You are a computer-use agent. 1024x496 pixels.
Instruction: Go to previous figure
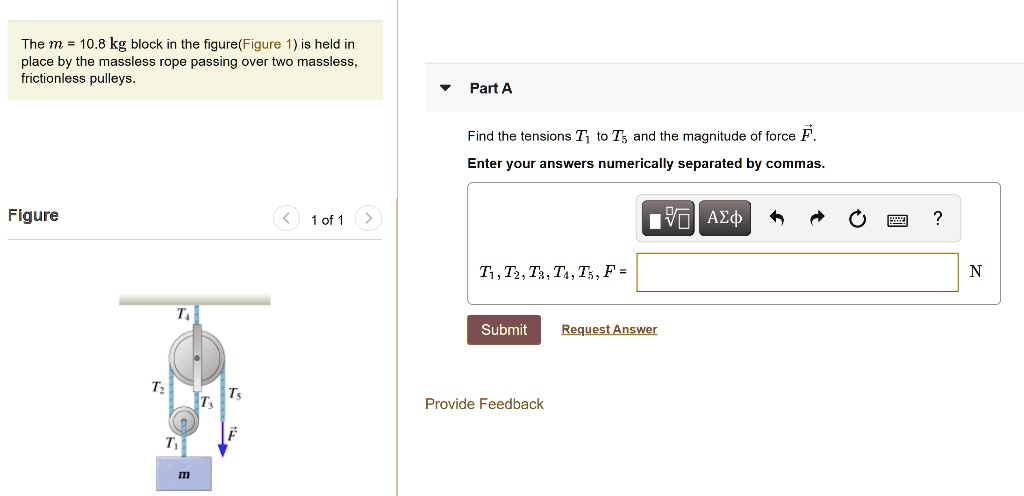coord(286,219)
